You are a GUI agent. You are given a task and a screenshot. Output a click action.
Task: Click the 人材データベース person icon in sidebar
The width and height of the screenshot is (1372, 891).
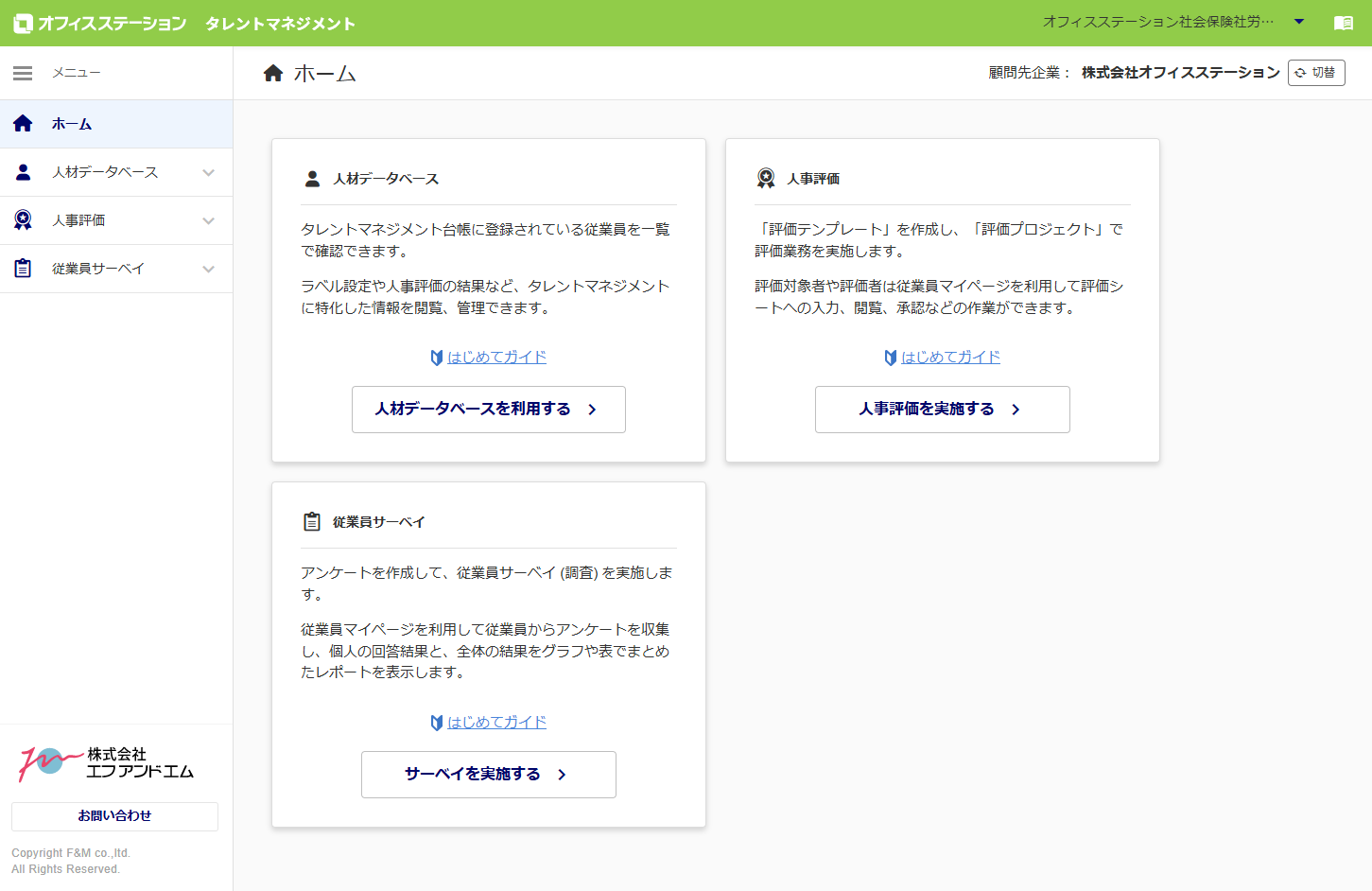[x=24, y=172]
